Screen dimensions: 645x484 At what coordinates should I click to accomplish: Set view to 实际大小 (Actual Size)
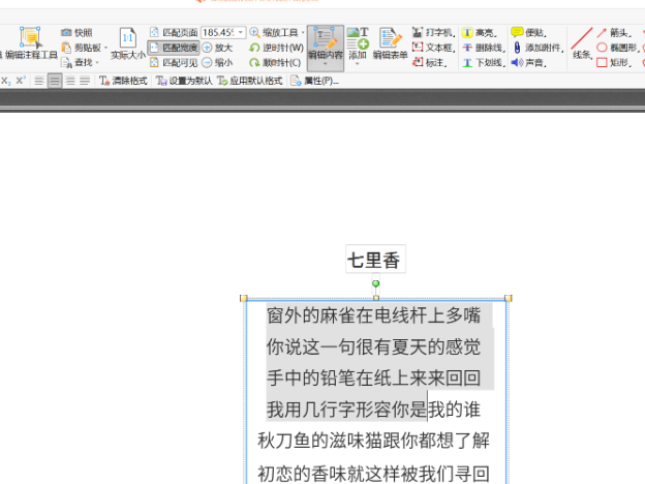coord(128,44)
